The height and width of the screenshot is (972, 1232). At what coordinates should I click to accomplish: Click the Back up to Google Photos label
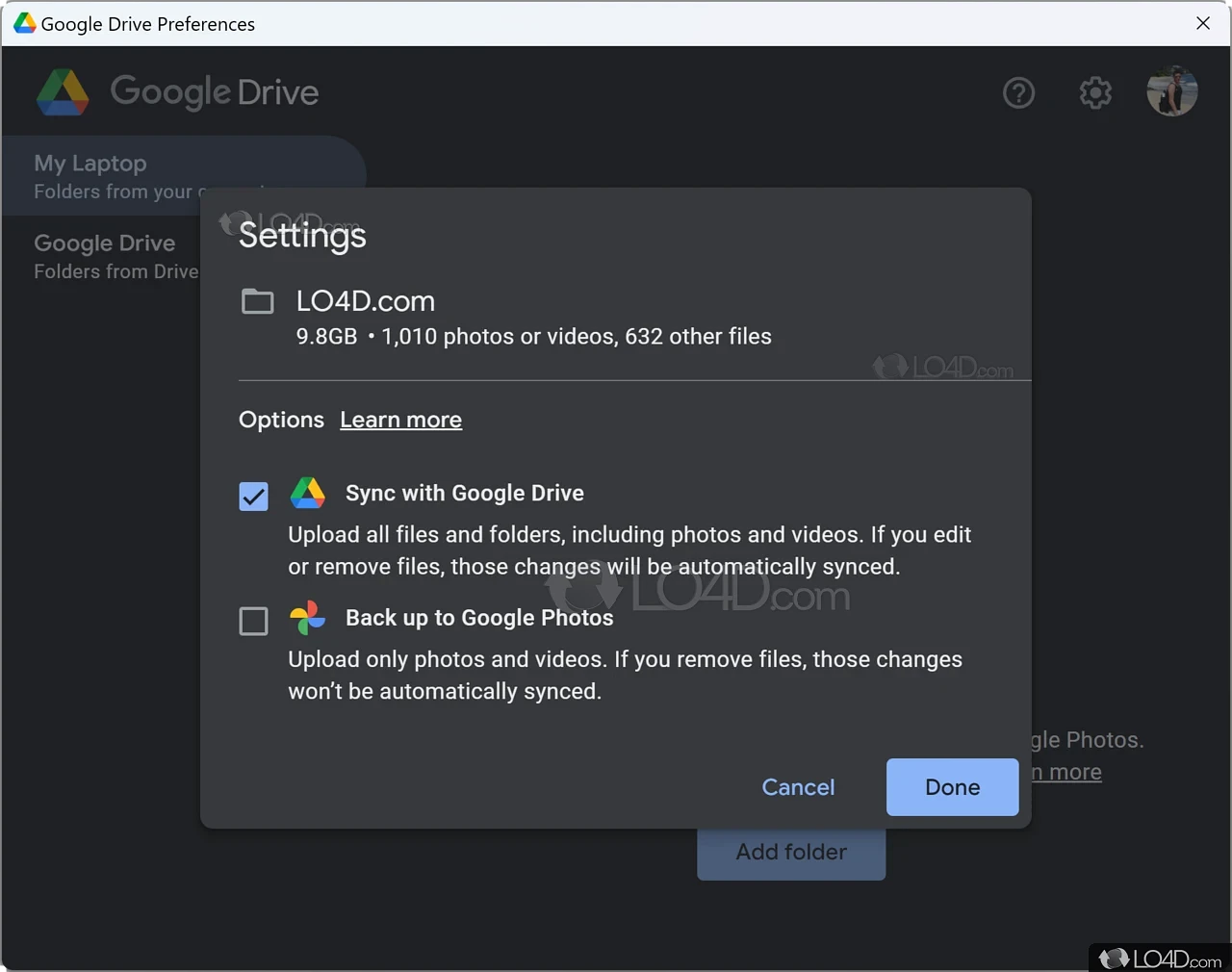(479, 618)
